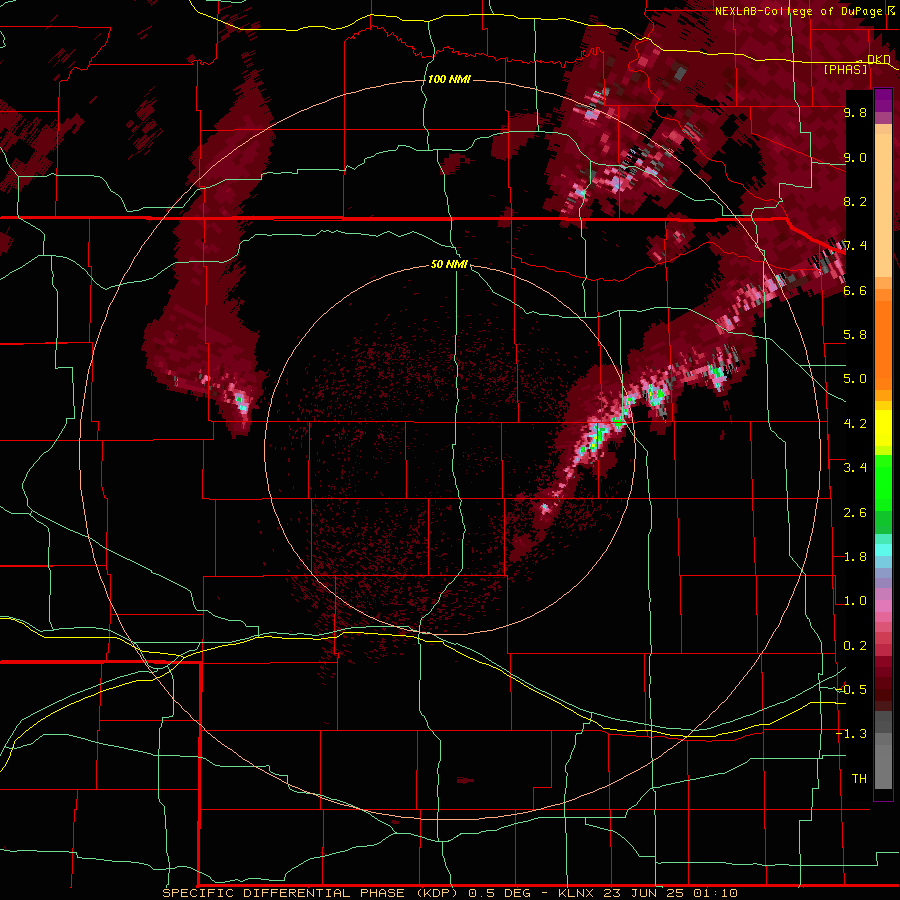Click the 3.4 value on the color scale

point(855,468)
